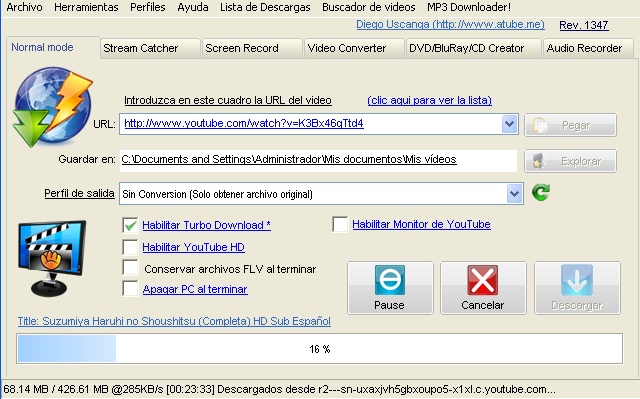Open the Archivo menu
640x399 pixels.
24,7
